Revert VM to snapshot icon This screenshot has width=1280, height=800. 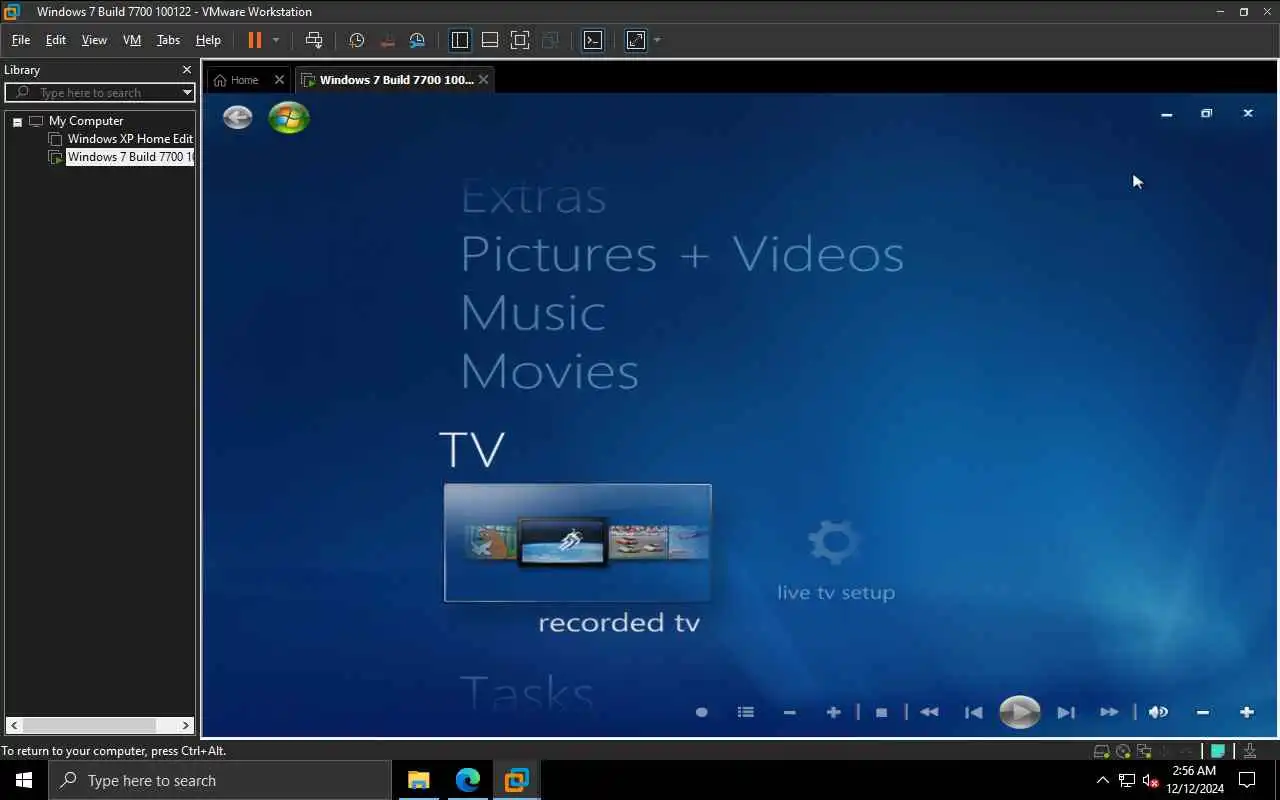click(387, 40)
